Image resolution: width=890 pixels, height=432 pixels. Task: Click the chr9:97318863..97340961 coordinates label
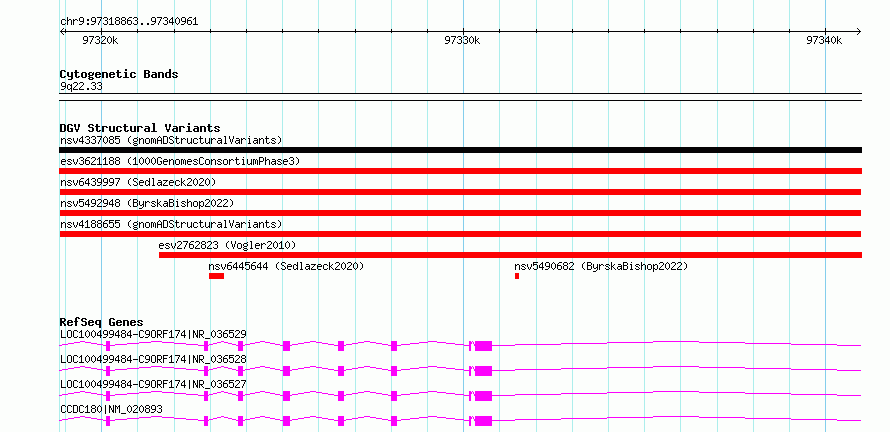[129, 22]
